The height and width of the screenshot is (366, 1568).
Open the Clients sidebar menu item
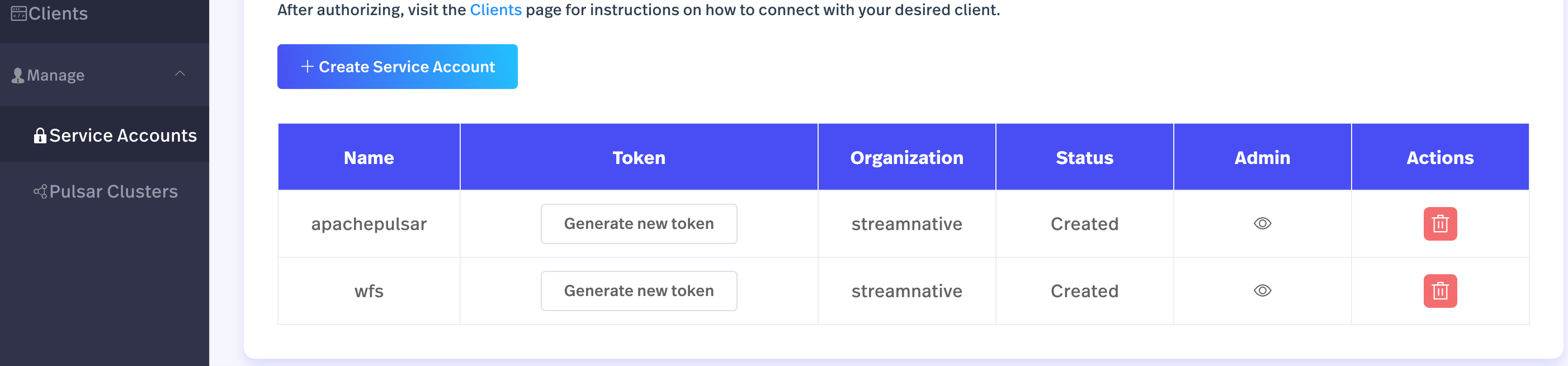click(x=49, y=13)
